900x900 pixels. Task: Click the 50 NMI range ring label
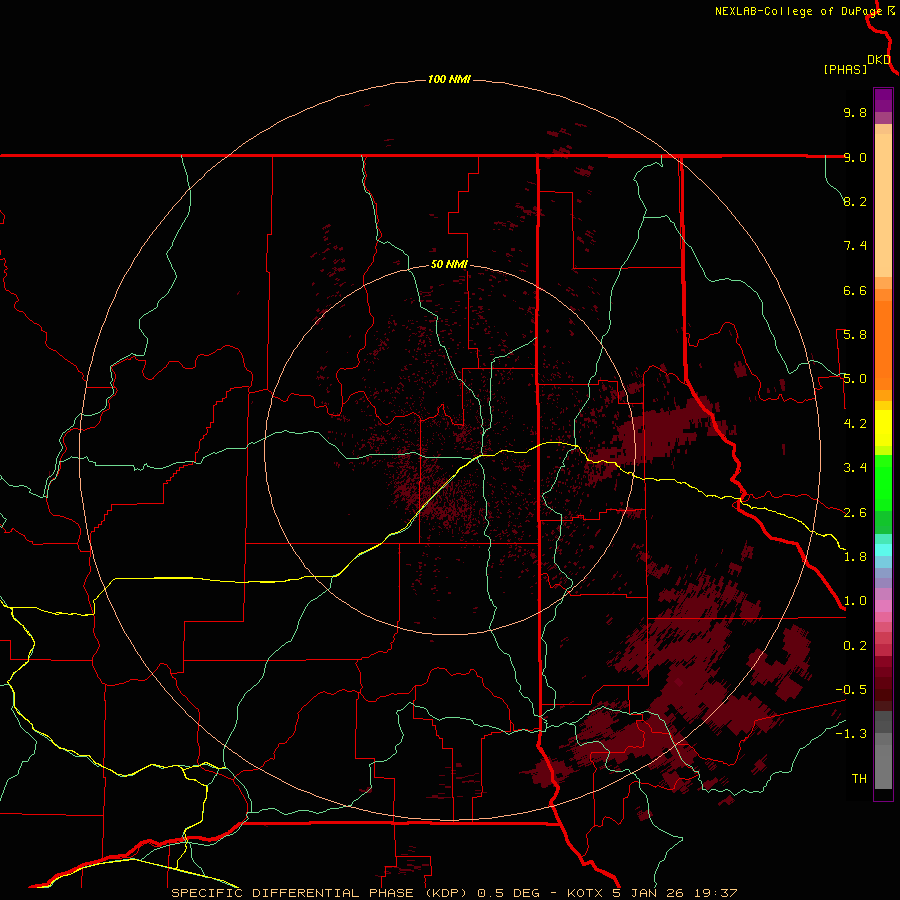pos(449,264)
